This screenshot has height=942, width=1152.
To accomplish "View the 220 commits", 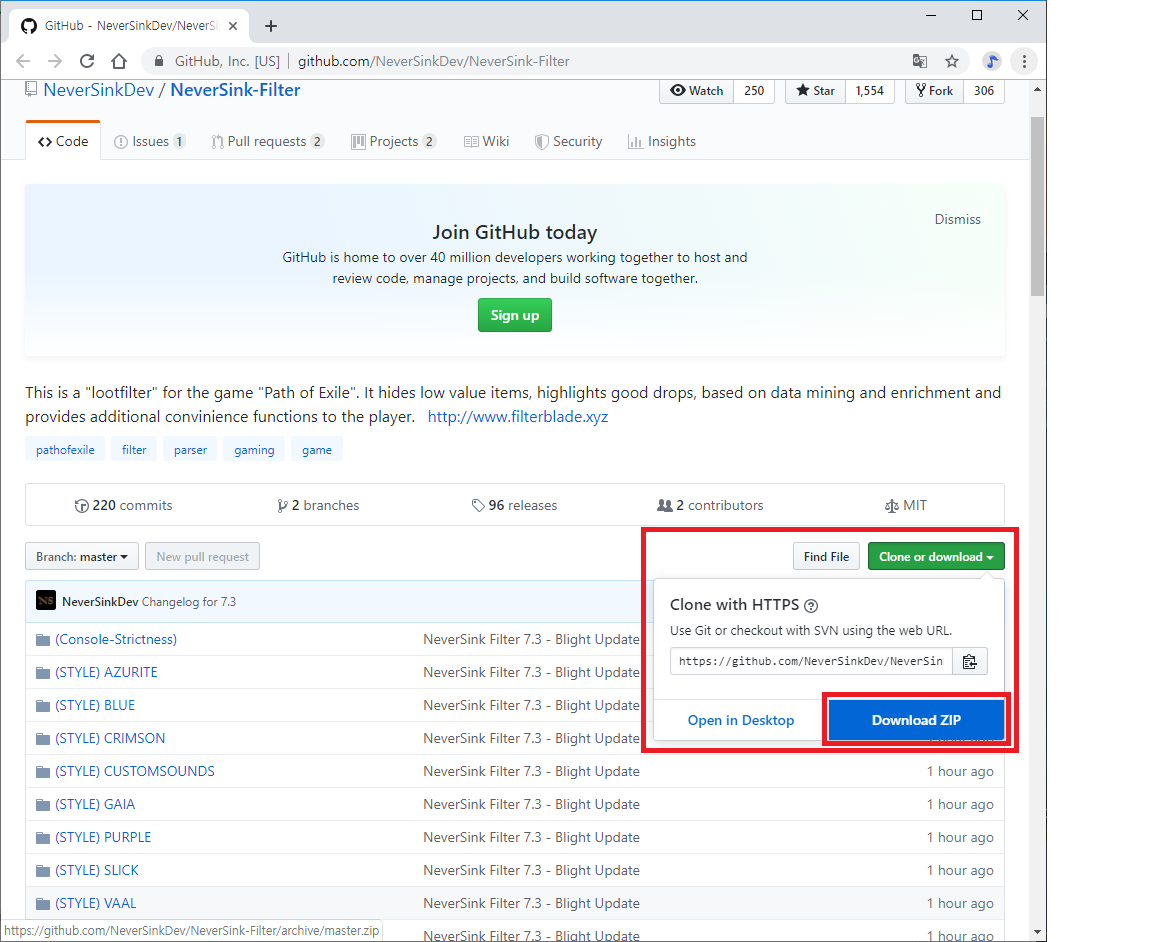I will point(123,506).
